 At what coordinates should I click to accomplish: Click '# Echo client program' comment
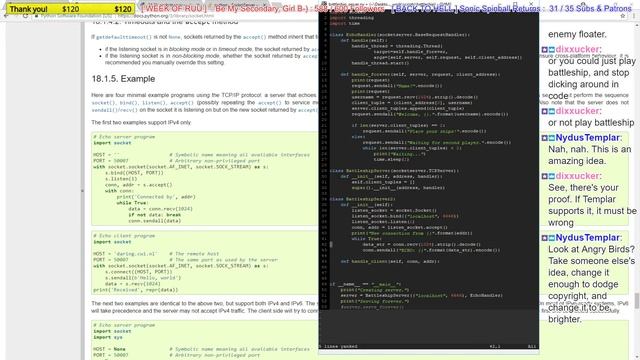[124, 236]
